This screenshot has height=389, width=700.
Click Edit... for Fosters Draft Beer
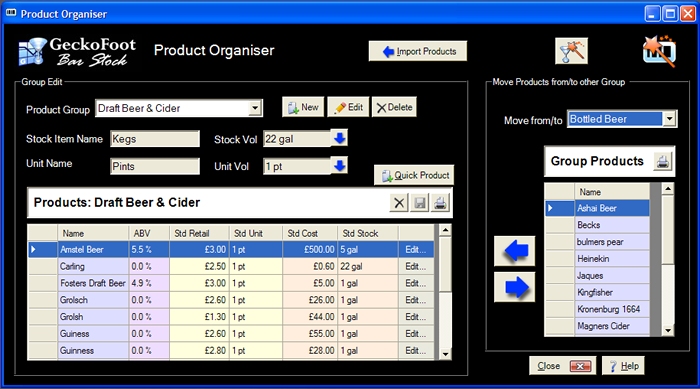[x=416, y=283]
